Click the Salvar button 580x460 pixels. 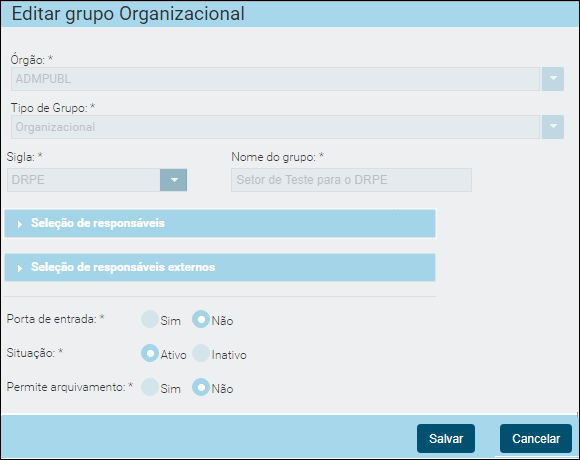pyautogui.click(x=446, y=439)
